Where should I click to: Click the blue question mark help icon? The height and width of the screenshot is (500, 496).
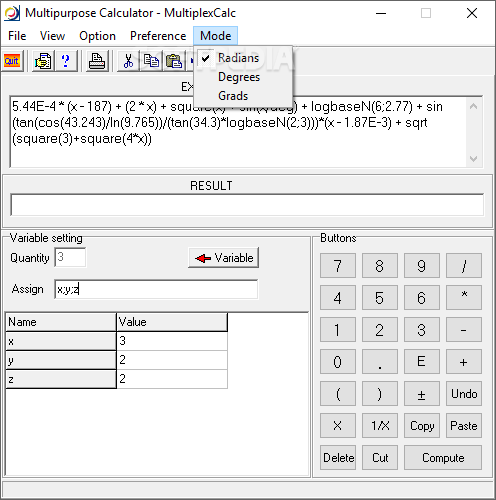point(66,61)
